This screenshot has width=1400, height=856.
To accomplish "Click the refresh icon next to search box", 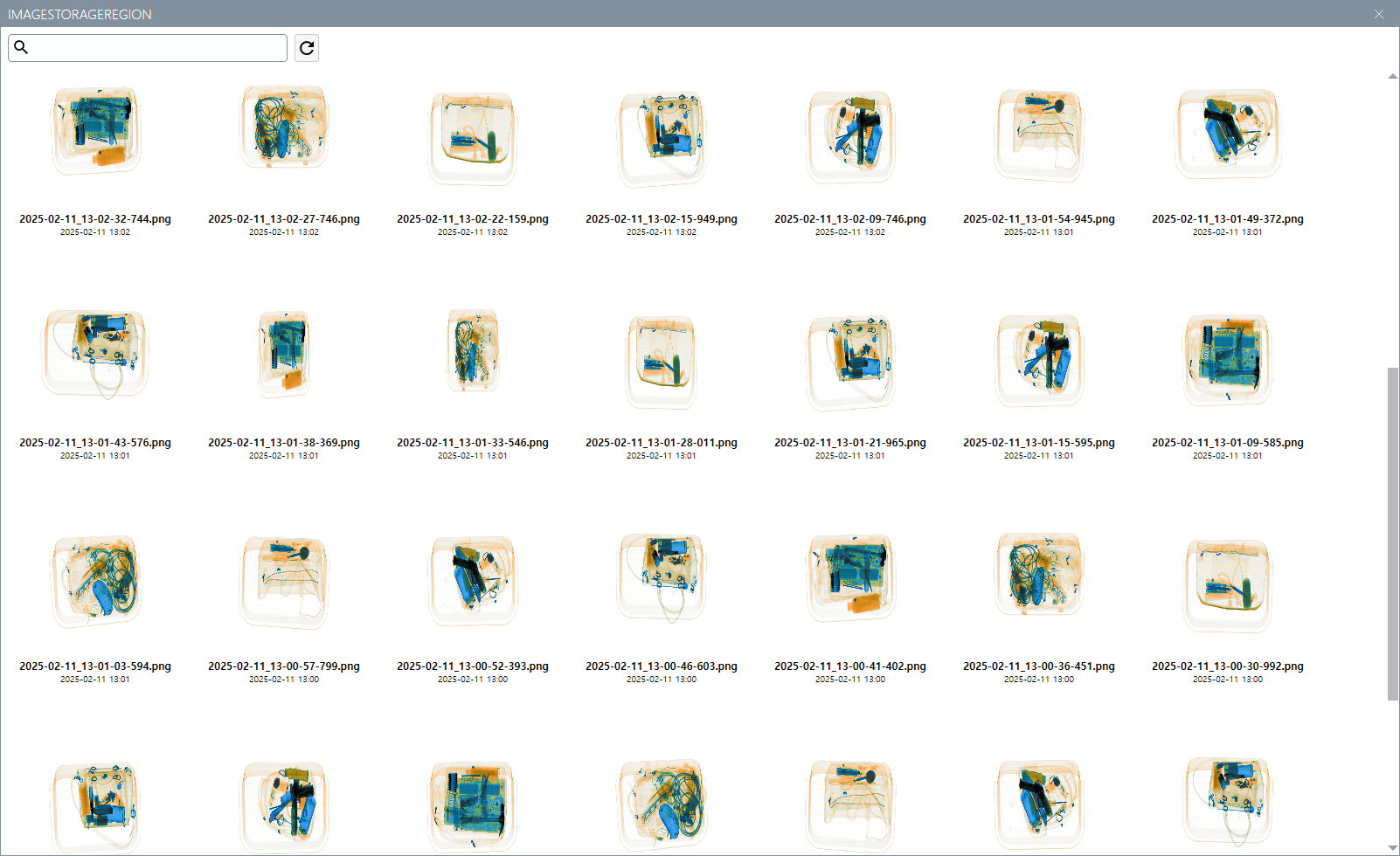I will click(307, 48).
